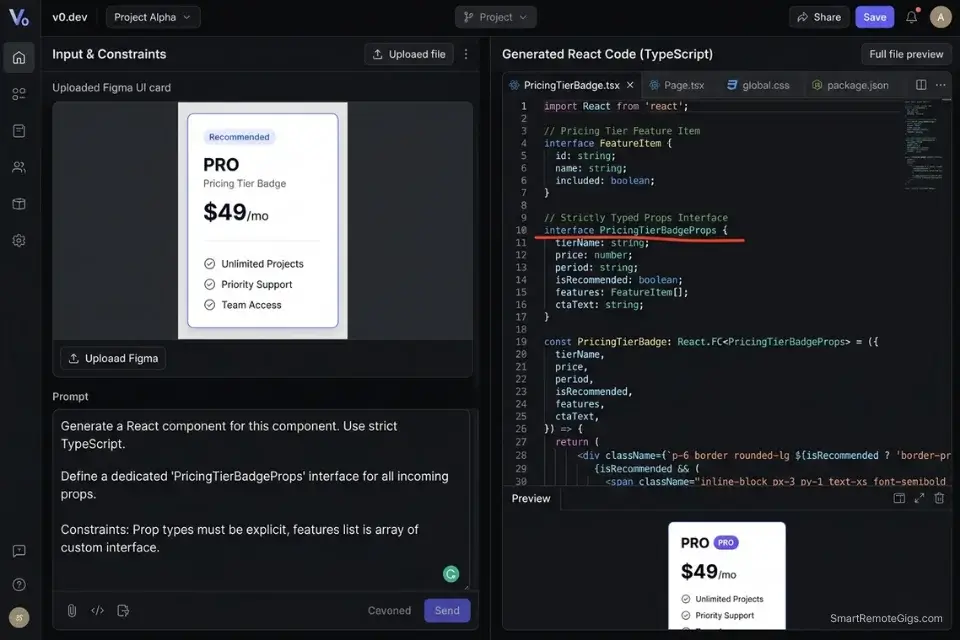Click the 'interface FeatureItem {' code line
Viewport: 960px width, 640px height.
tap(607, 143)
